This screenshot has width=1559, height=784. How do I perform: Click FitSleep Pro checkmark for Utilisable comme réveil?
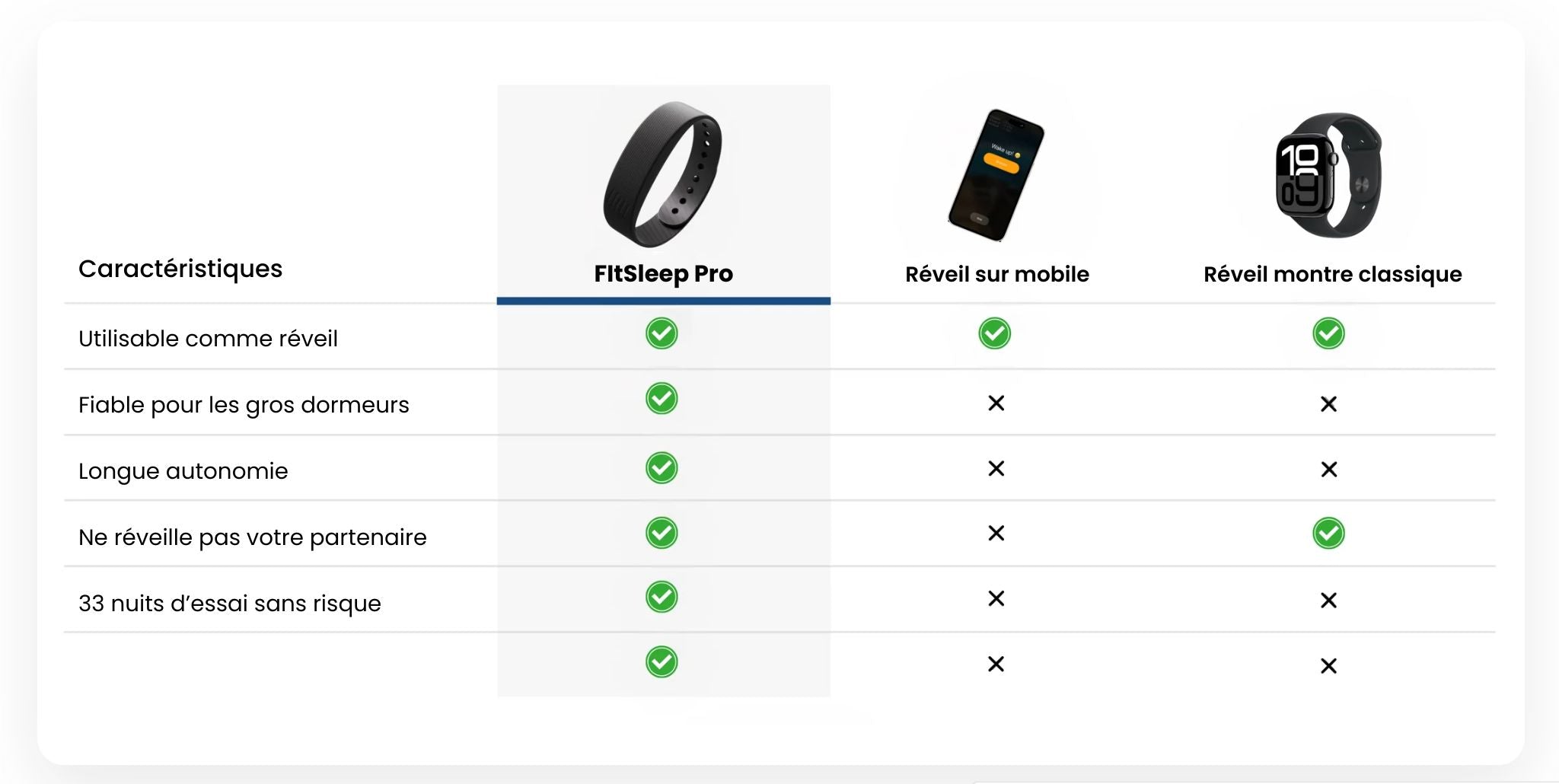tap(662, 333)
